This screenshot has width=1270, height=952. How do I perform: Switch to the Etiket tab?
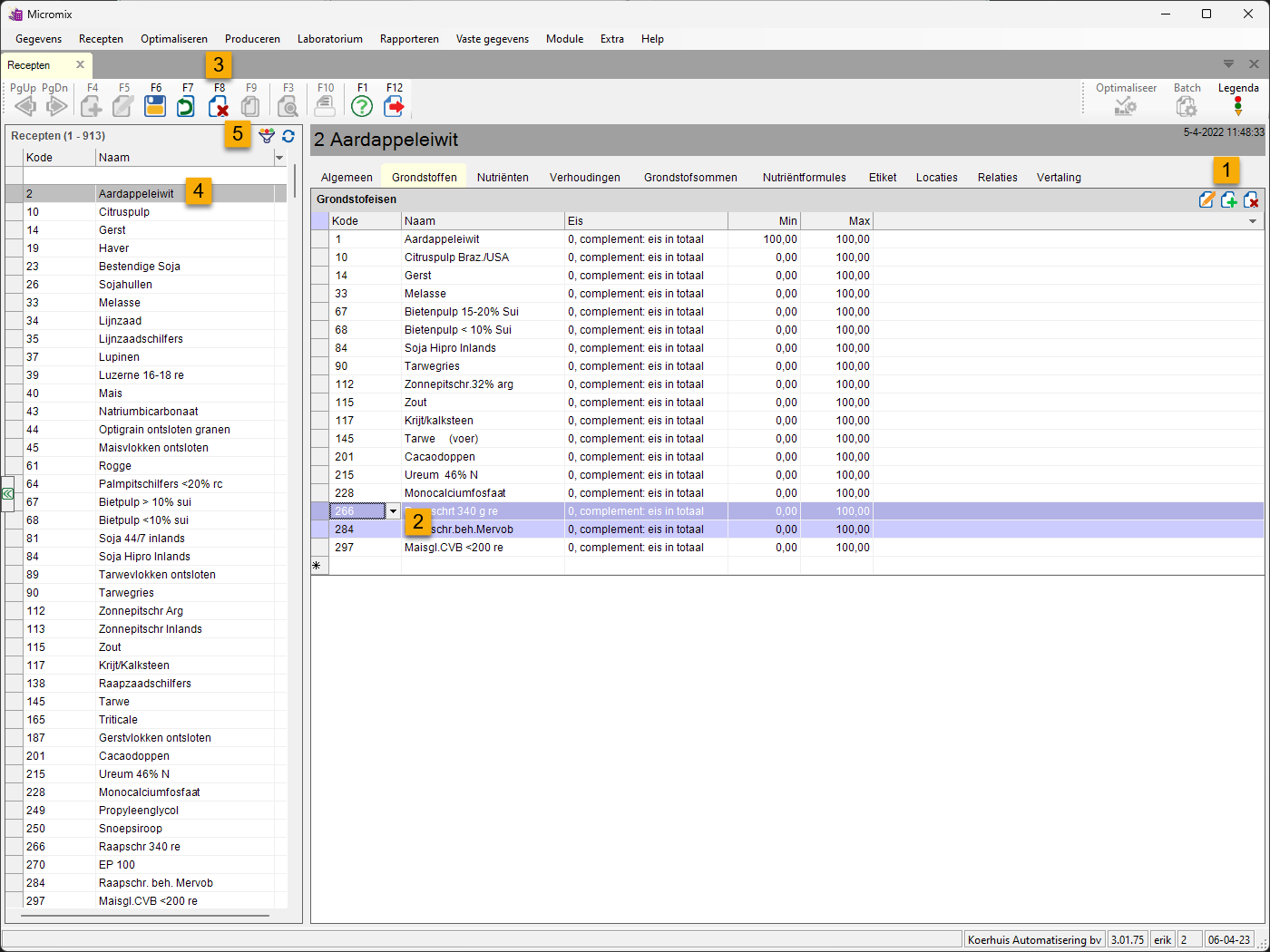click(x=883, y=178)
